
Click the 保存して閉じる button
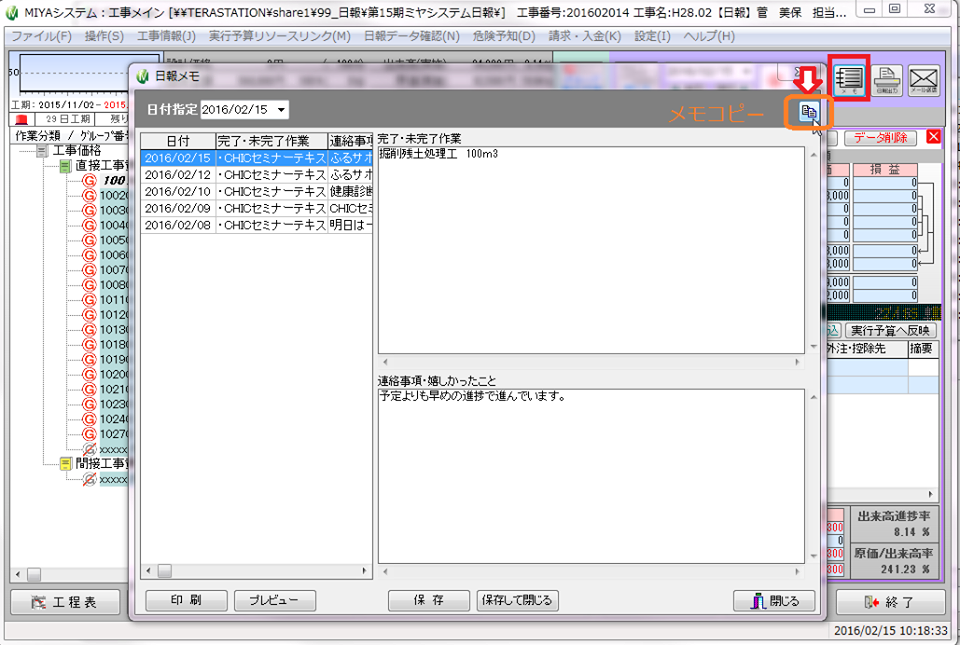click(x=517, y=600)
